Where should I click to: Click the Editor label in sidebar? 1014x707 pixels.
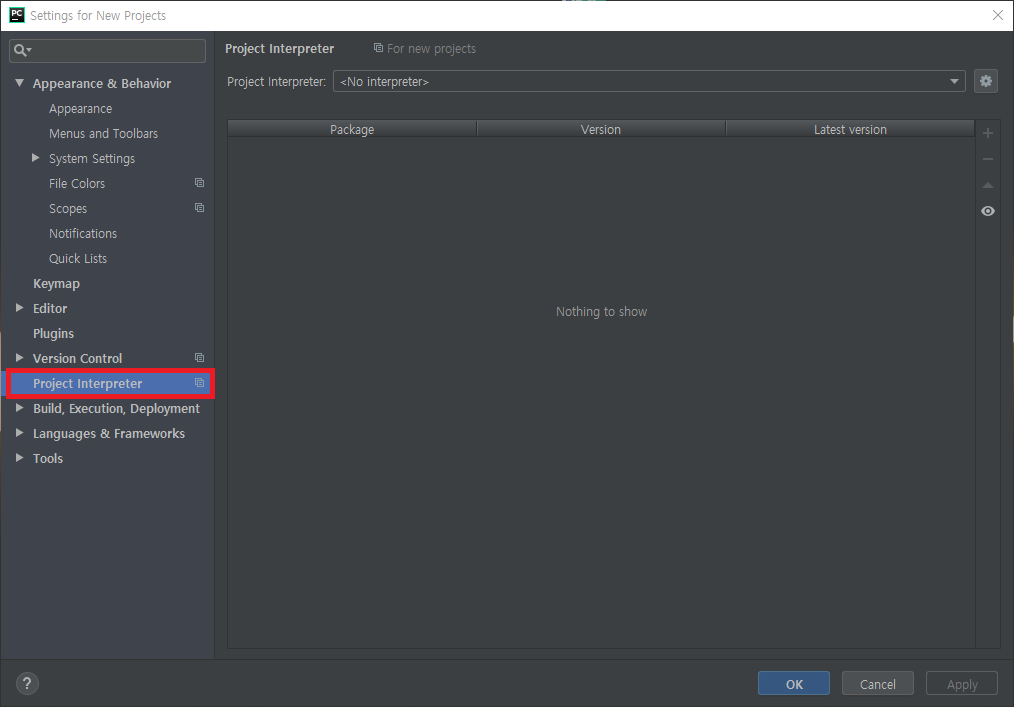point(50,309)
